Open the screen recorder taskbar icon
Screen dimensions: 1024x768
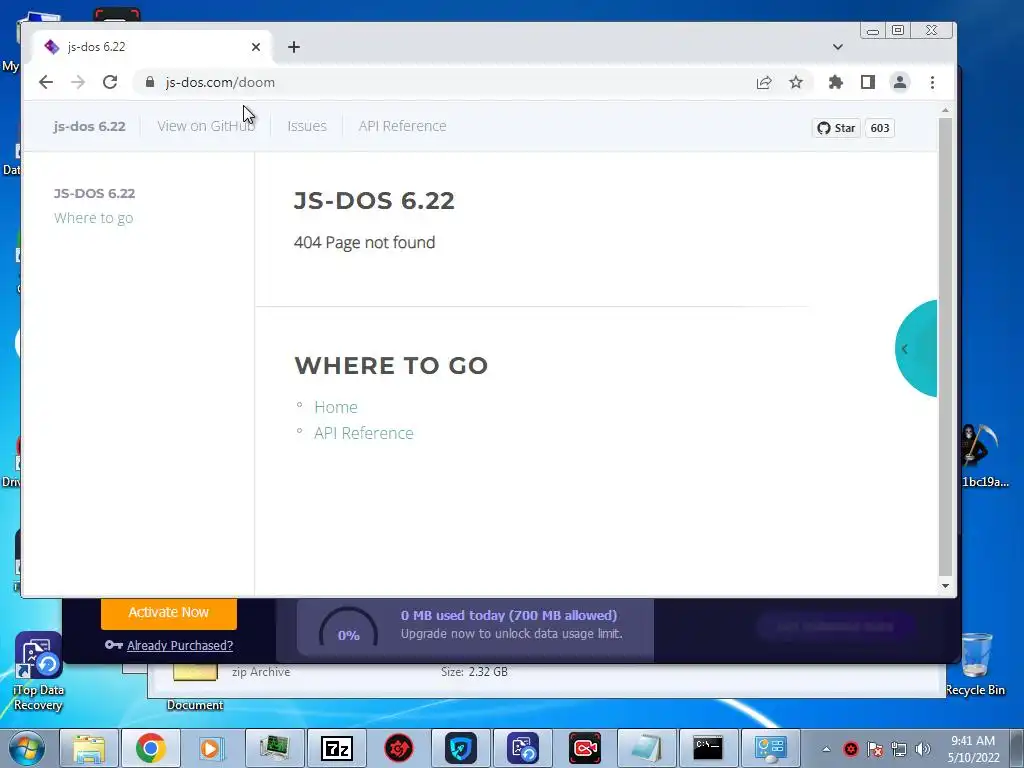coord(584,748)
